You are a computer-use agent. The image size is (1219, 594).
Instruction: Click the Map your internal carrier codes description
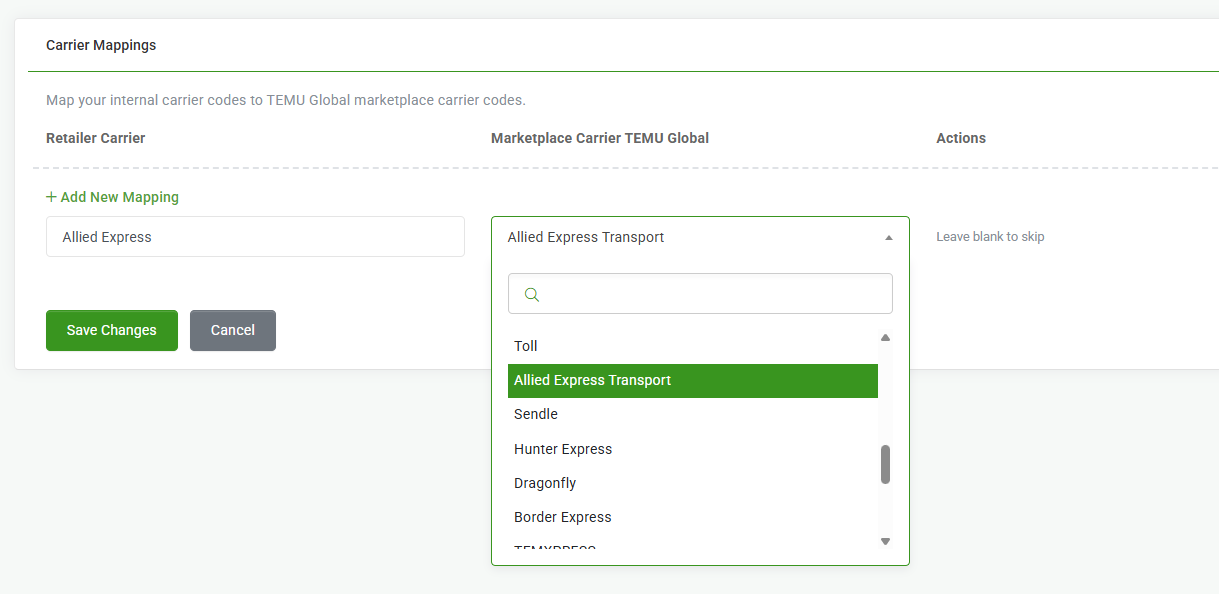point(286,100)
